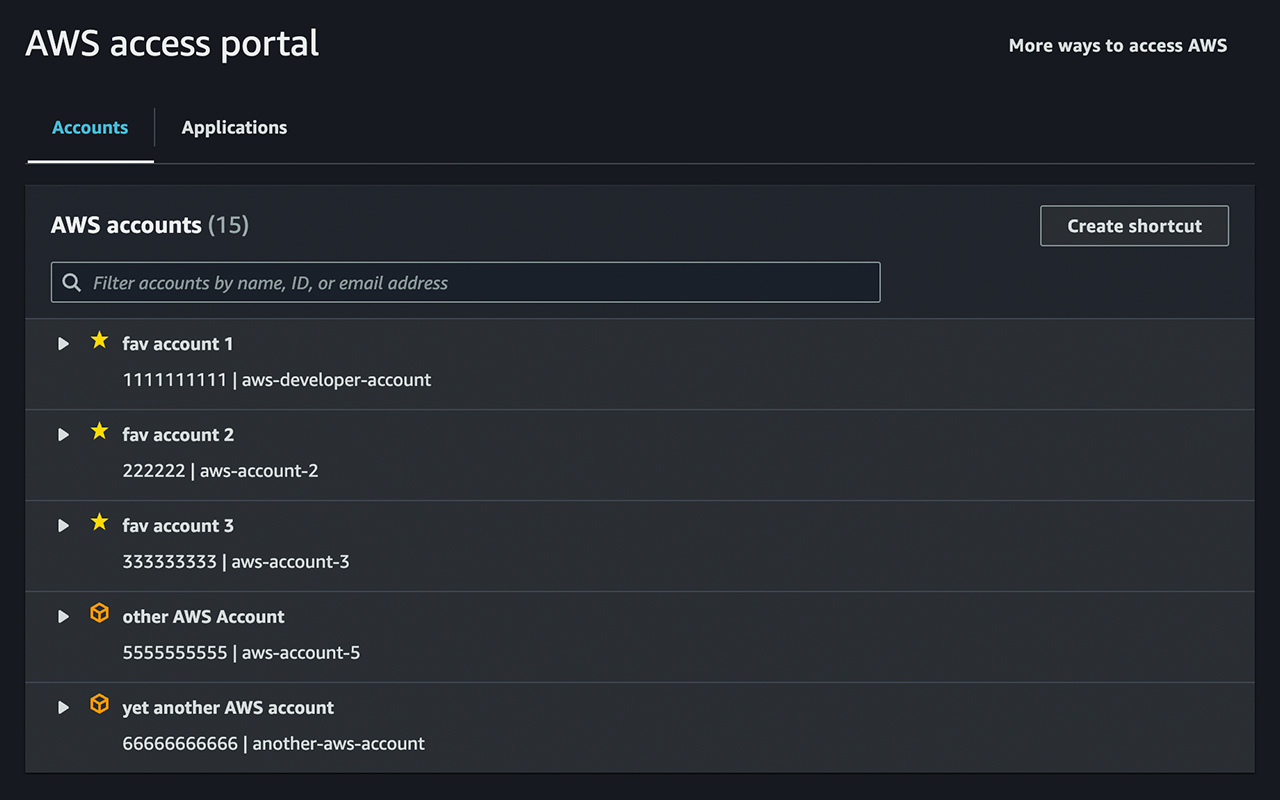Click the 1111111111 | aws-developer-account details
1280x800 pixels.
tap(277, 380)
